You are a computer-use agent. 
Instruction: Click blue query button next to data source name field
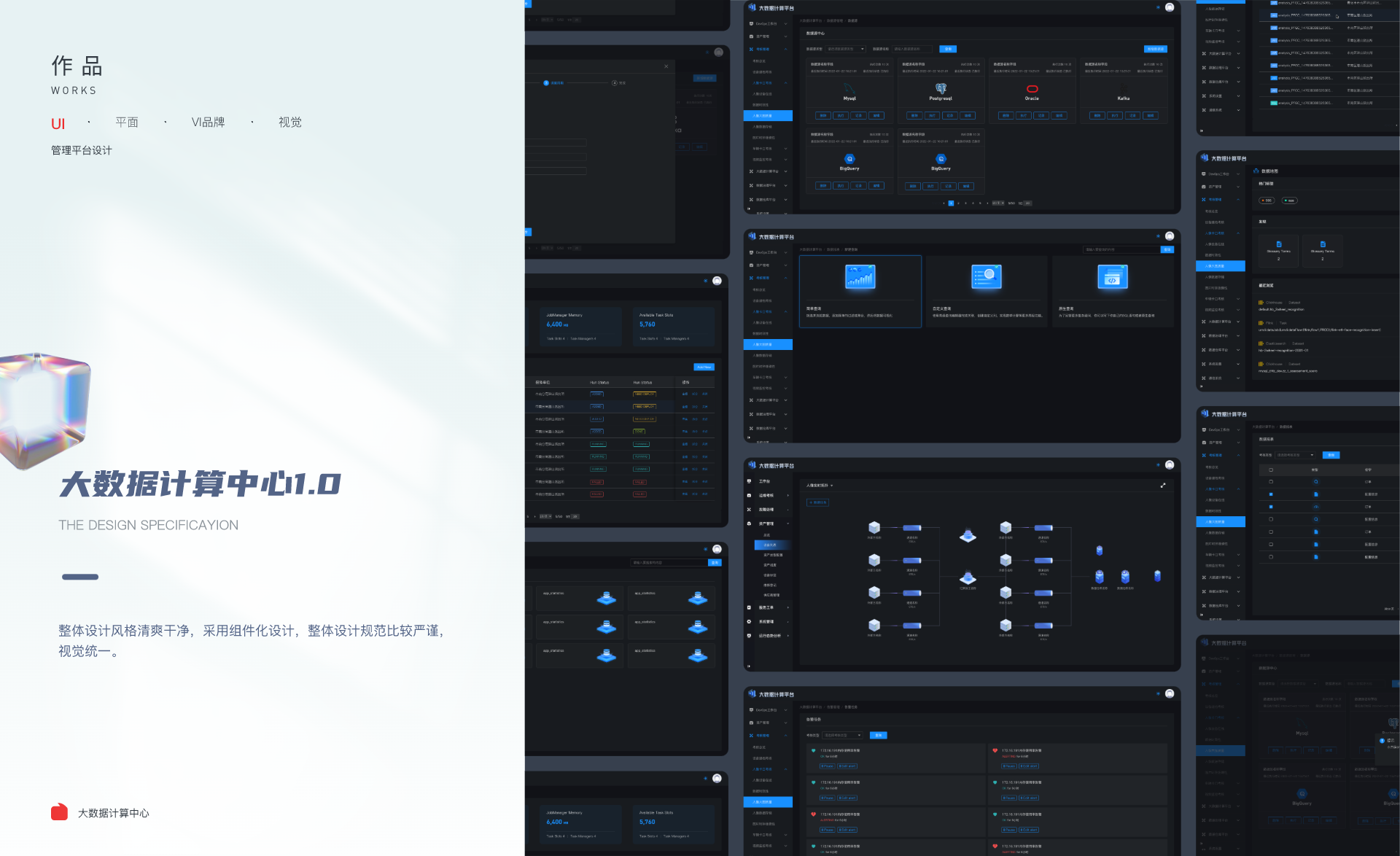[x=947, y=49]
